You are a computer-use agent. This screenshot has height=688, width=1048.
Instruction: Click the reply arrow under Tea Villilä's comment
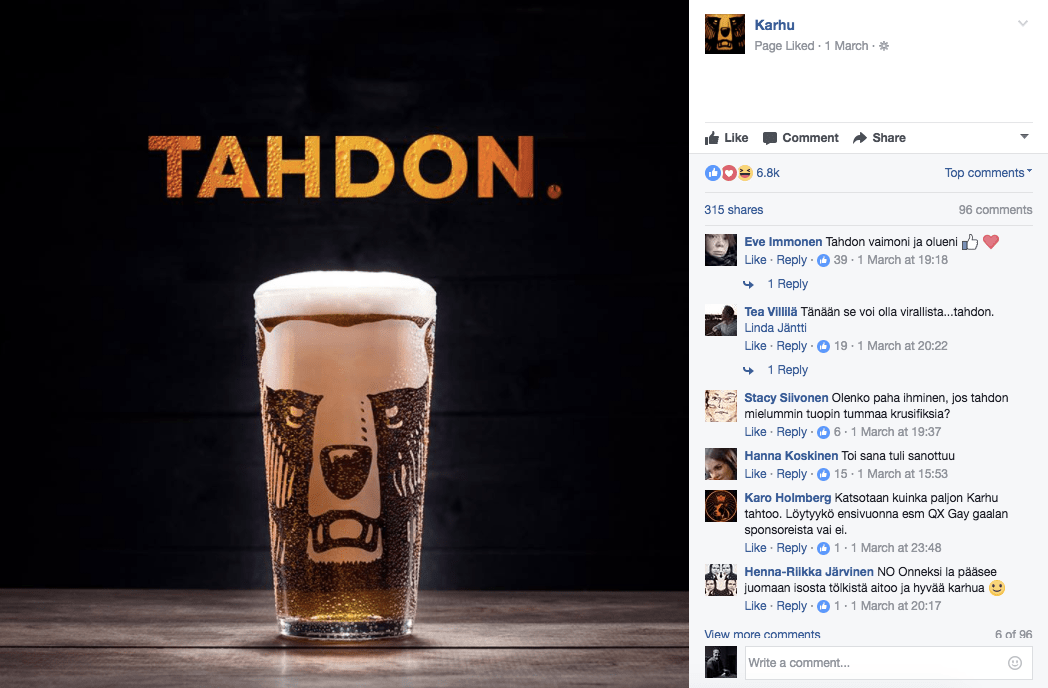[x=749, y=370]
